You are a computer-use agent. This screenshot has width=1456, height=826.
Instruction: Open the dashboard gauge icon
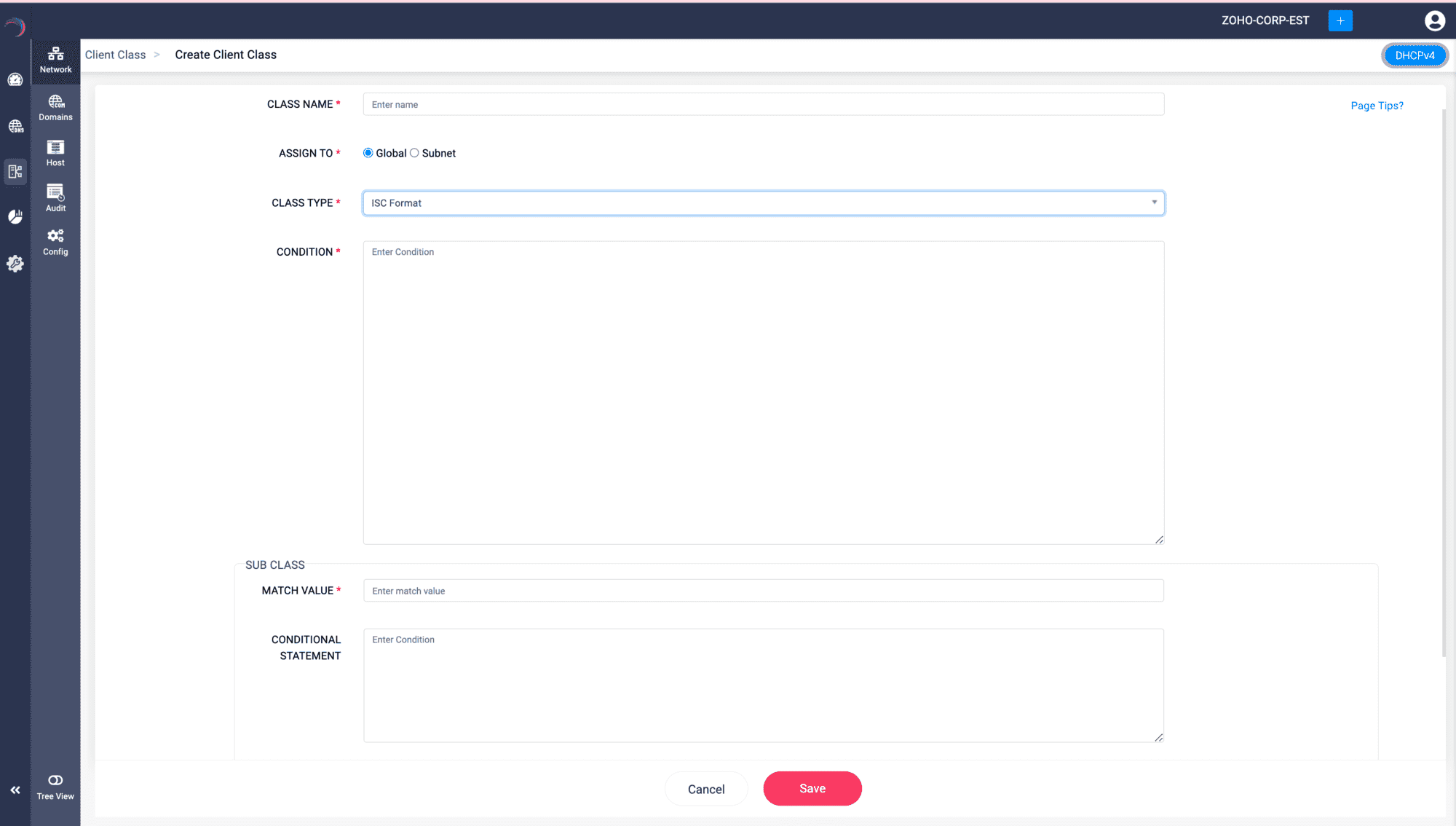(x=15, y=79)
